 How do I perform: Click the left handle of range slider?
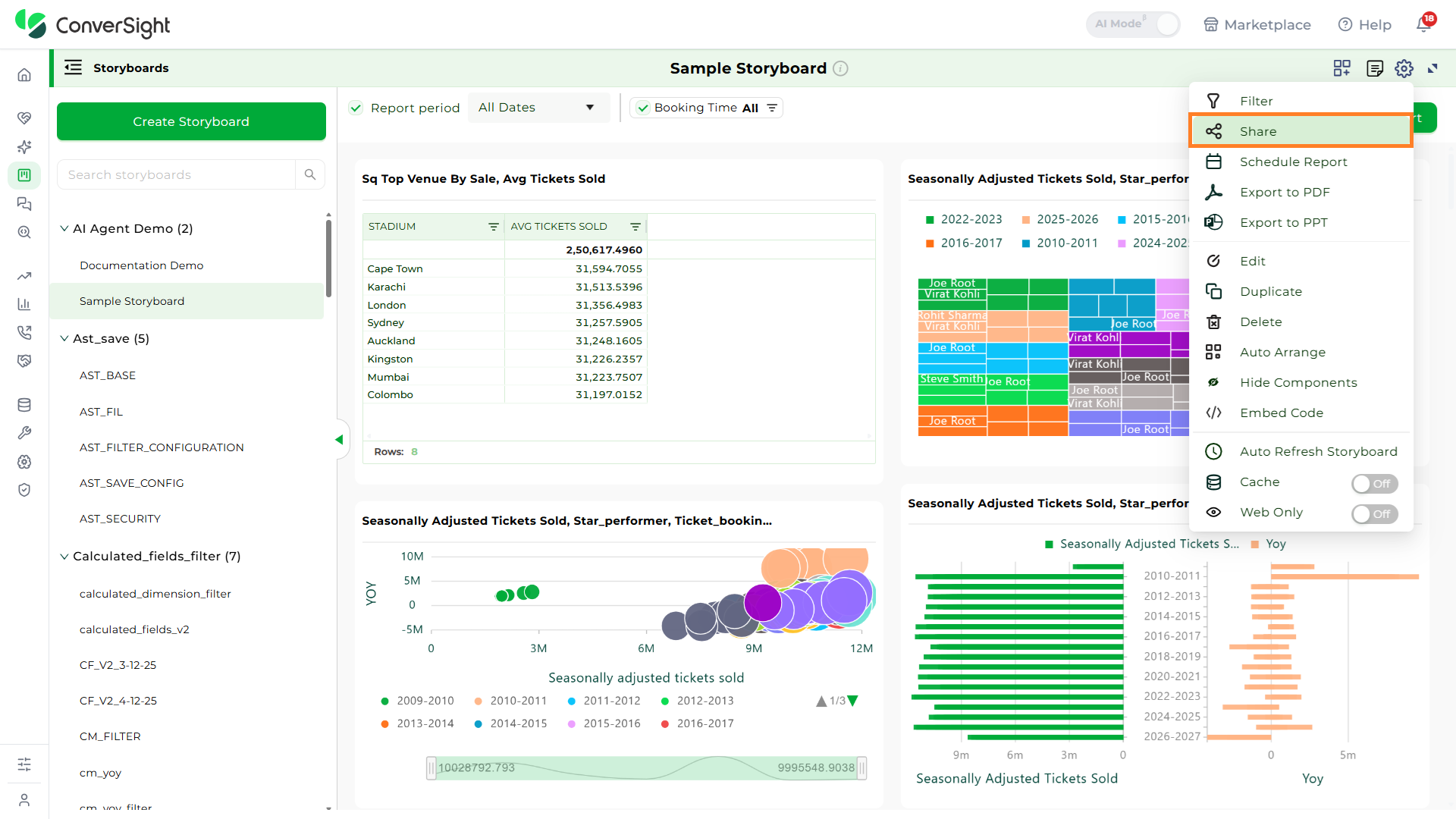pos(431,768)
